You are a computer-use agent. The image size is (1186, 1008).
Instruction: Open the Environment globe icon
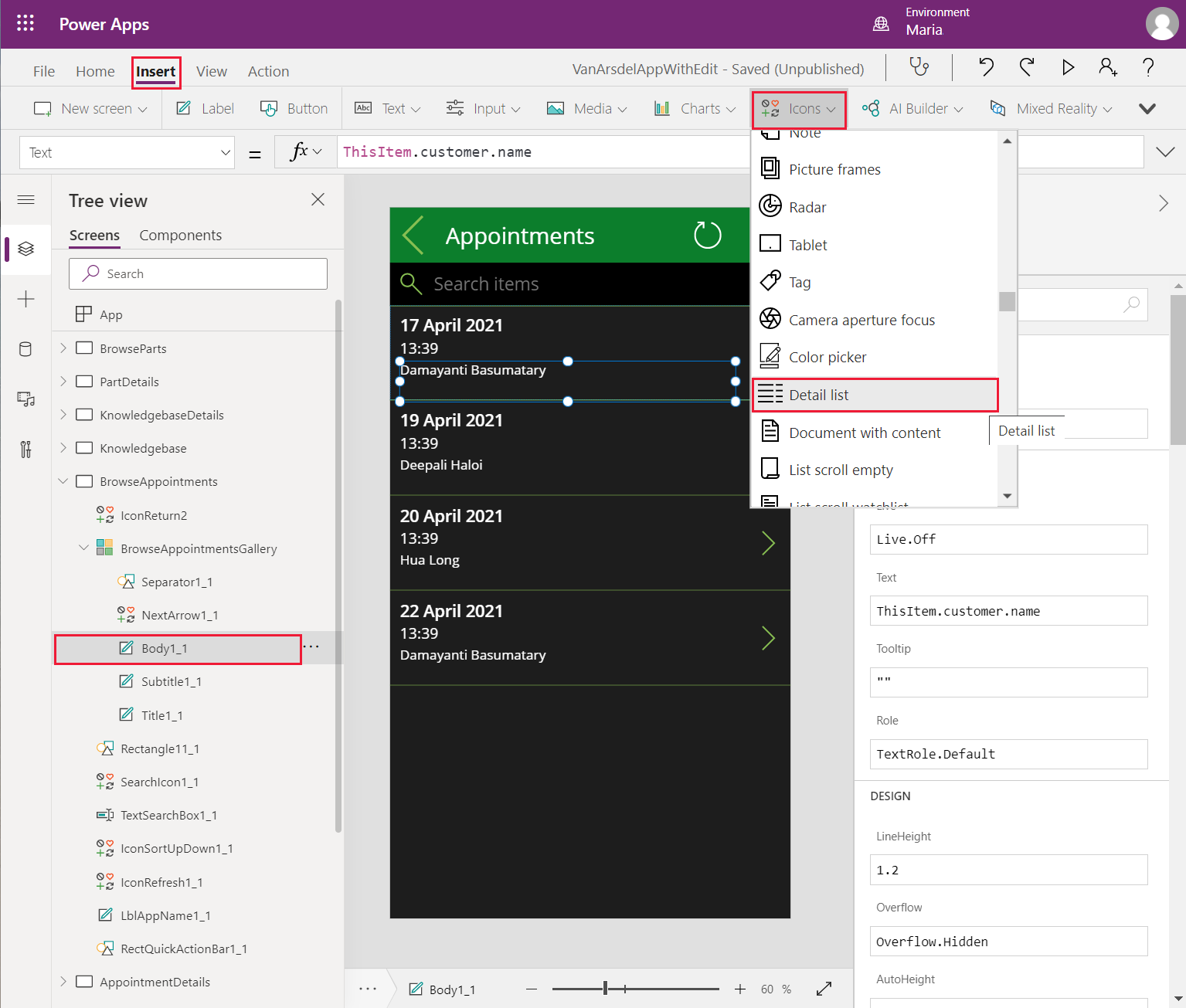point(881,24)
